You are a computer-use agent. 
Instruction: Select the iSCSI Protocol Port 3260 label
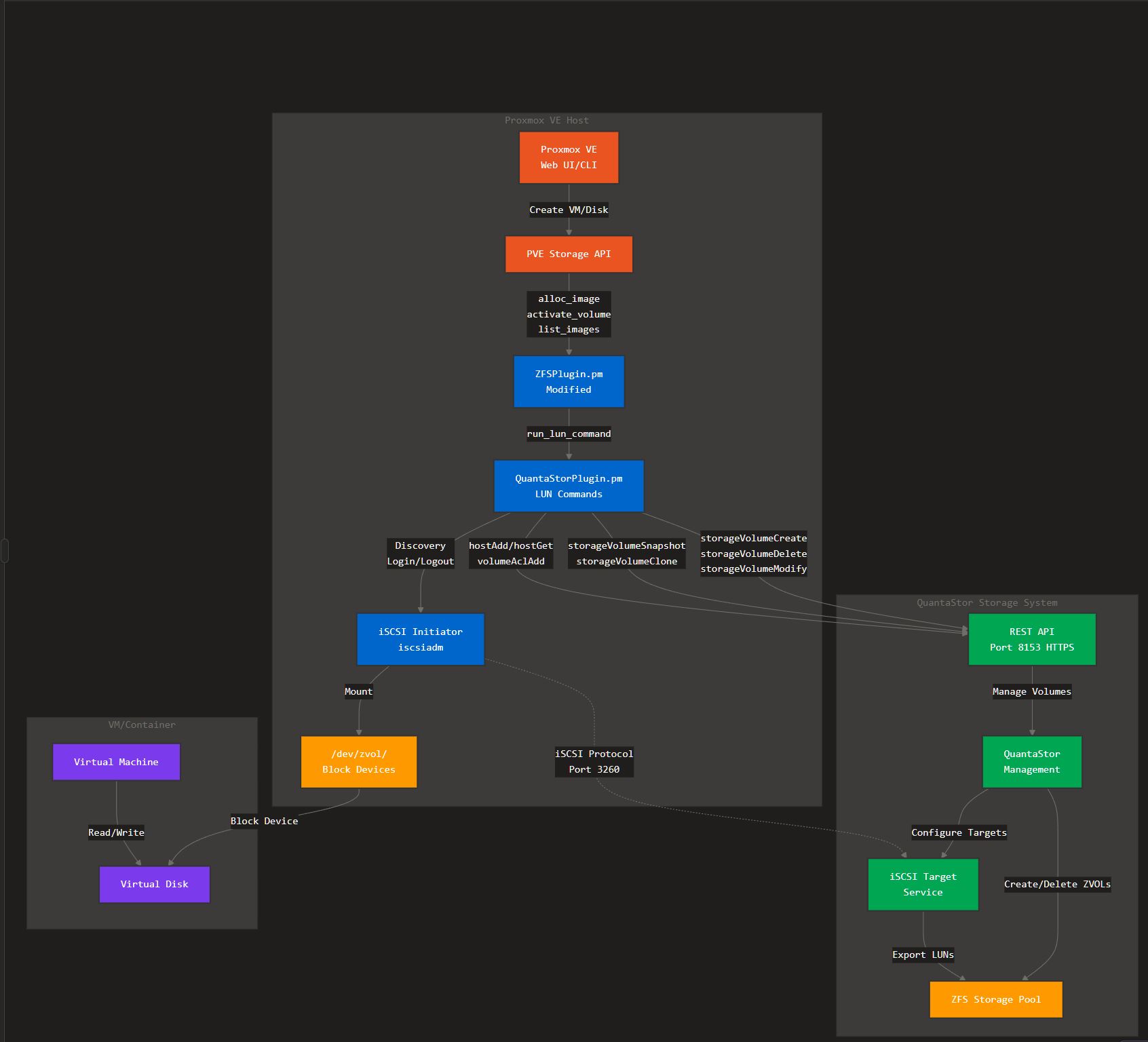(594, 762)
